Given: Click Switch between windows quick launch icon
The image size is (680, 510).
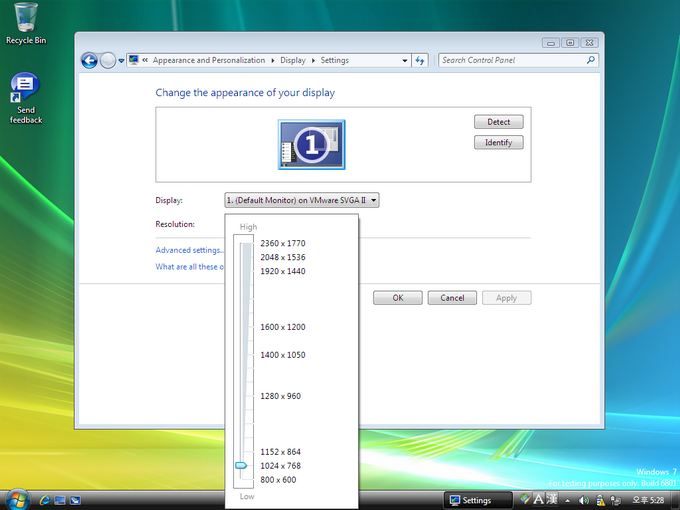Looking at the screenshot, I should [75, 500].
